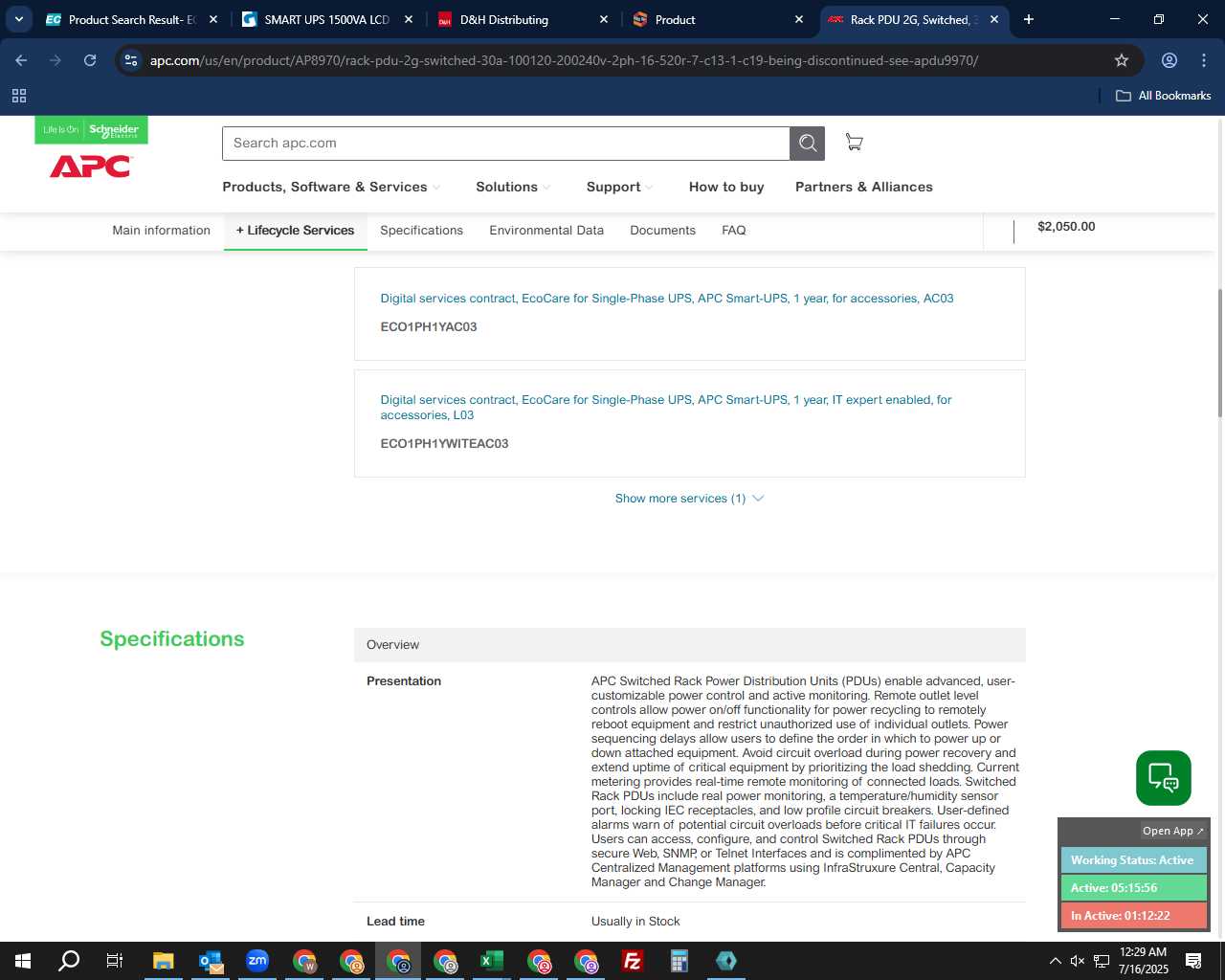The width and height of the screenshot is (1225, 980).
Task: Click the ECO1PH1YWITEAC03 part number
Action: click(444, 444)
